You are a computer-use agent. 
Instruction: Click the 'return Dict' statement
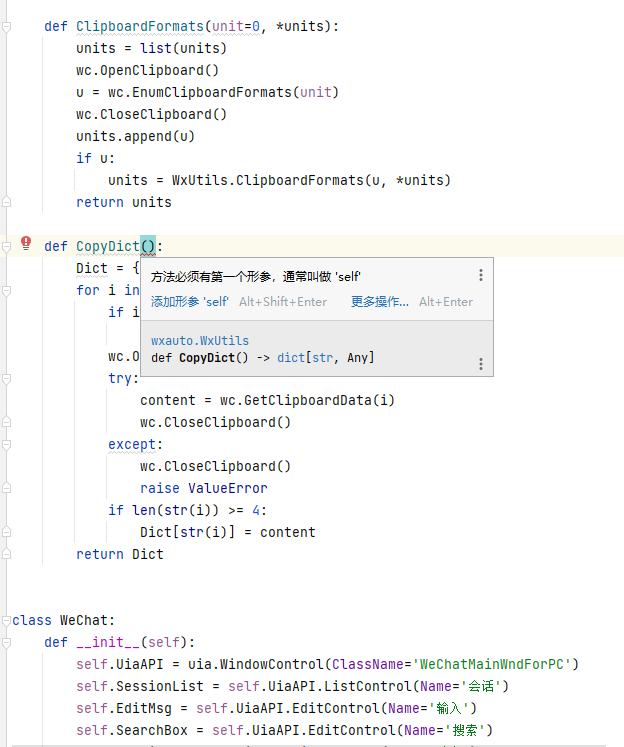120,554
